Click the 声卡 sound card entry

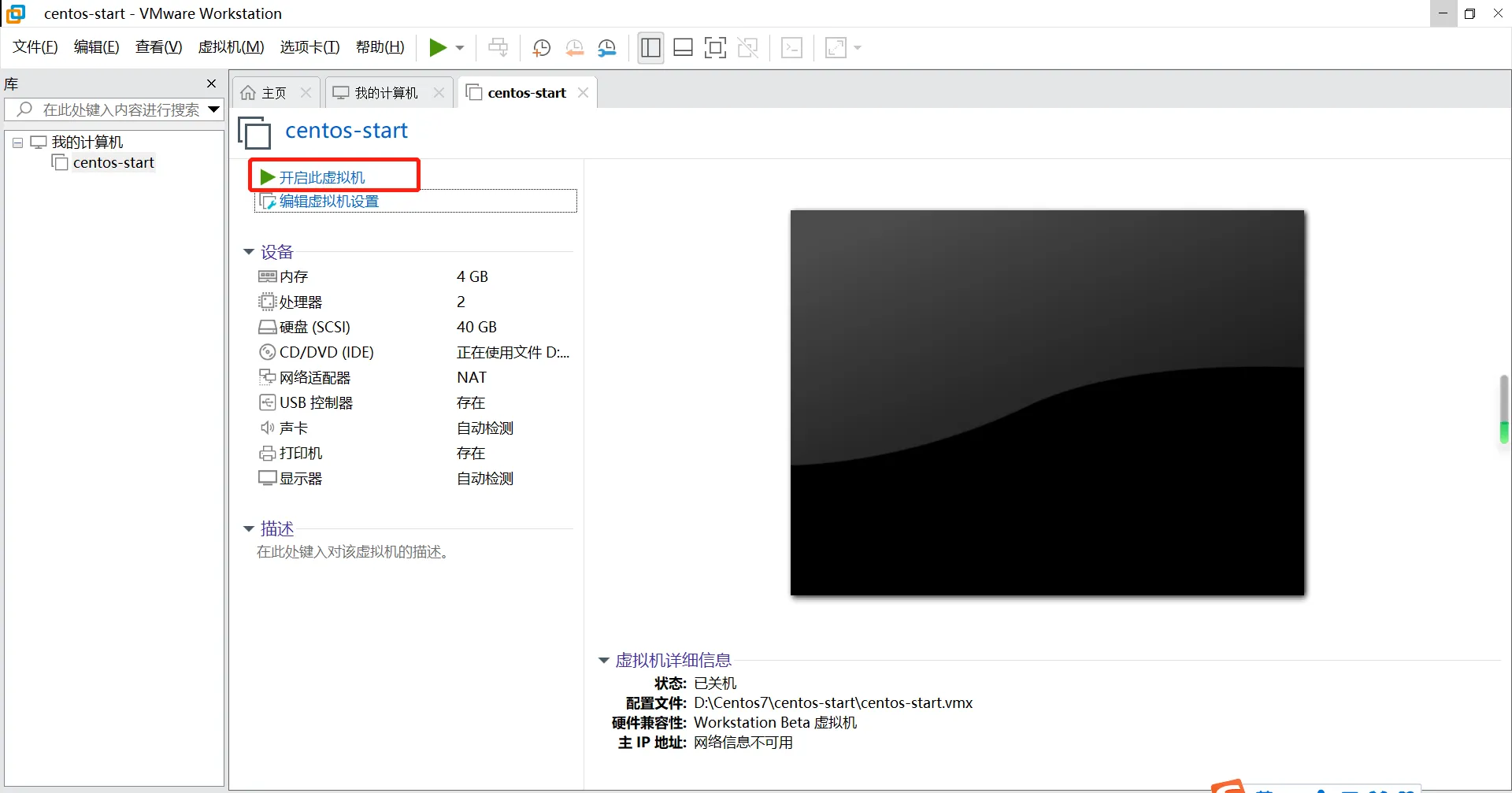pyautogui.click(x=283, y=428)
